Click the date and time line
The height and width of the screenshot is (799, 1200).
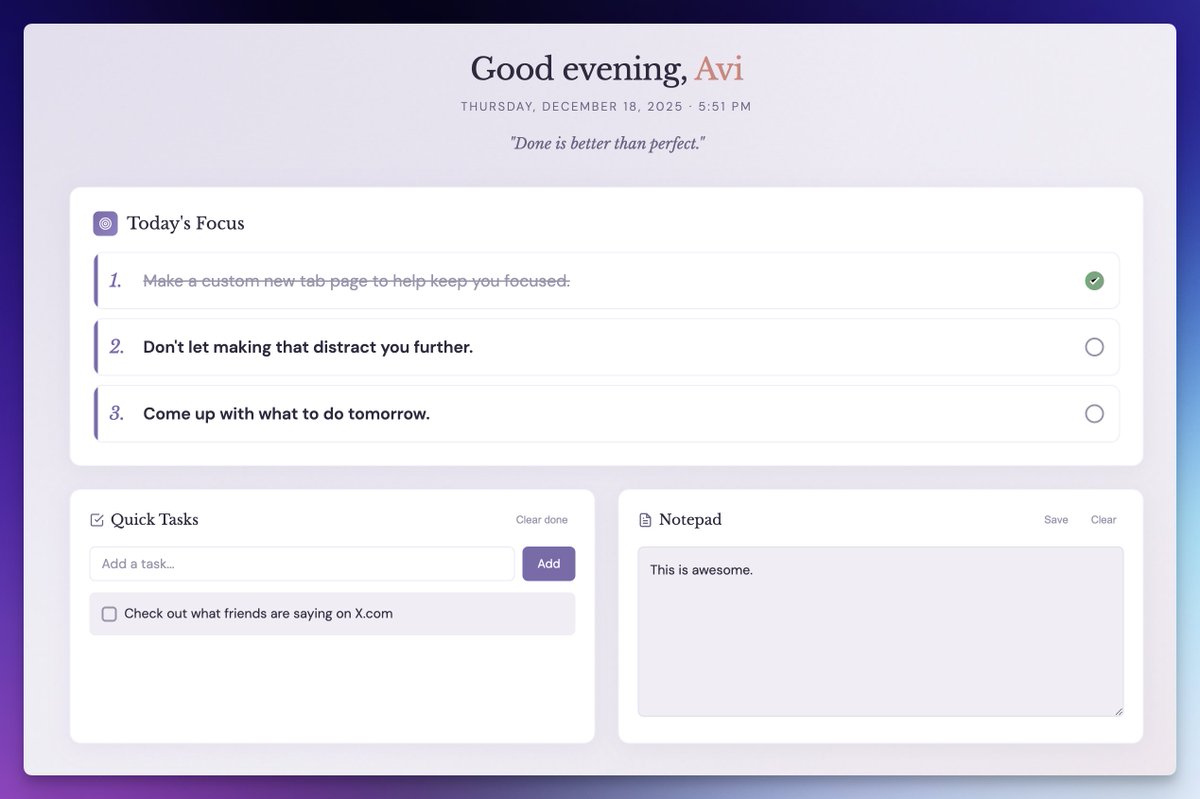(606, 106)
